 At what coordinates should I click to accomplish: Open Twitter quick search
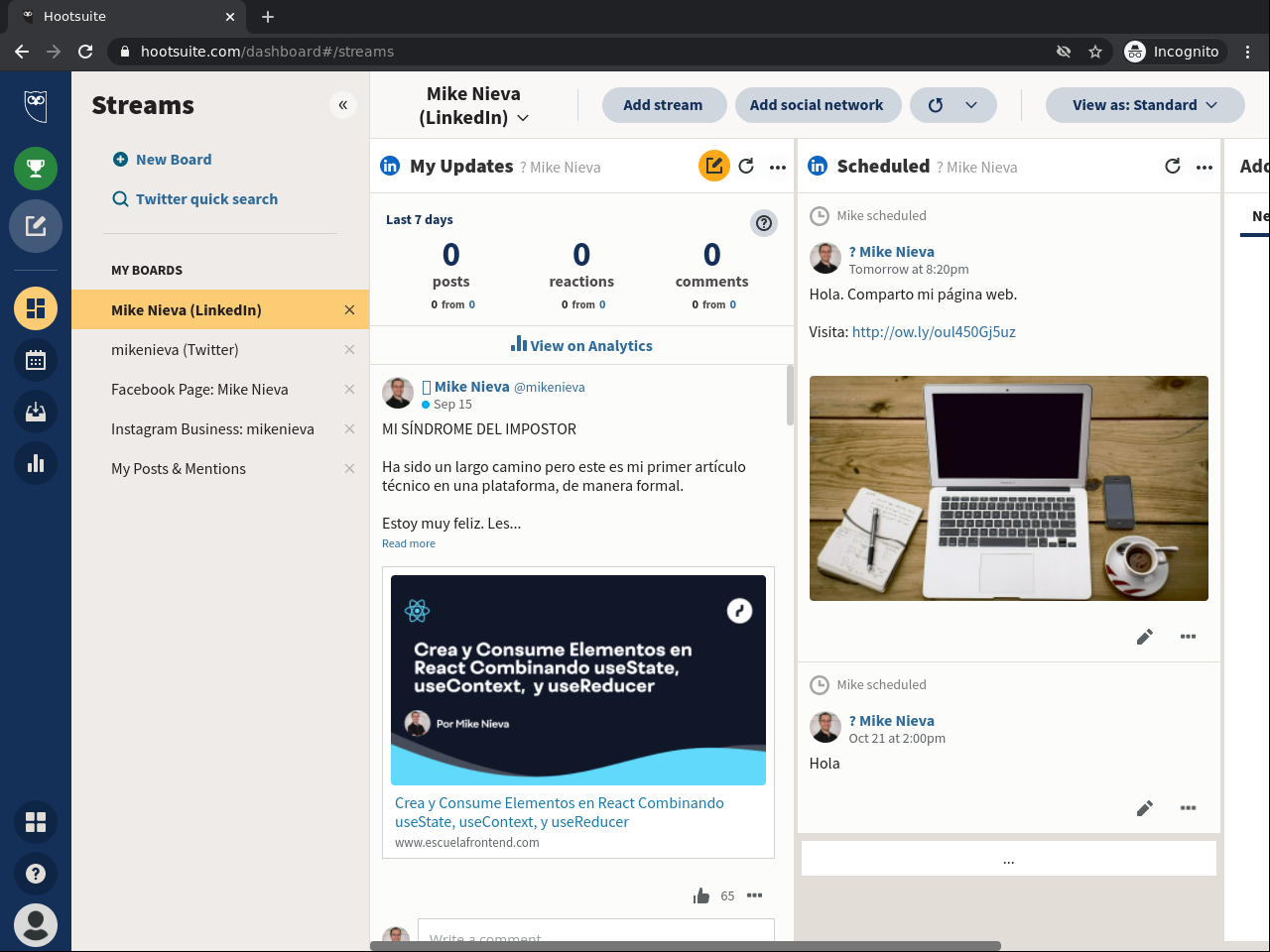click(x=195, y=199)
